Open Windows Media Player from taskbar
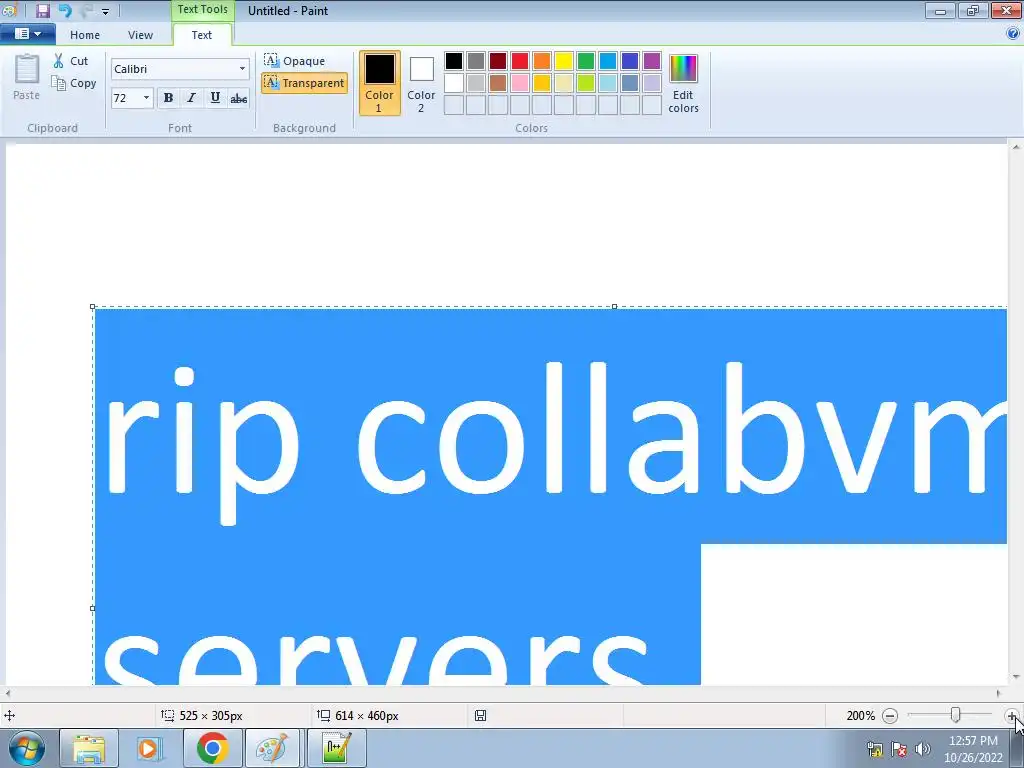 pos(149,748)
